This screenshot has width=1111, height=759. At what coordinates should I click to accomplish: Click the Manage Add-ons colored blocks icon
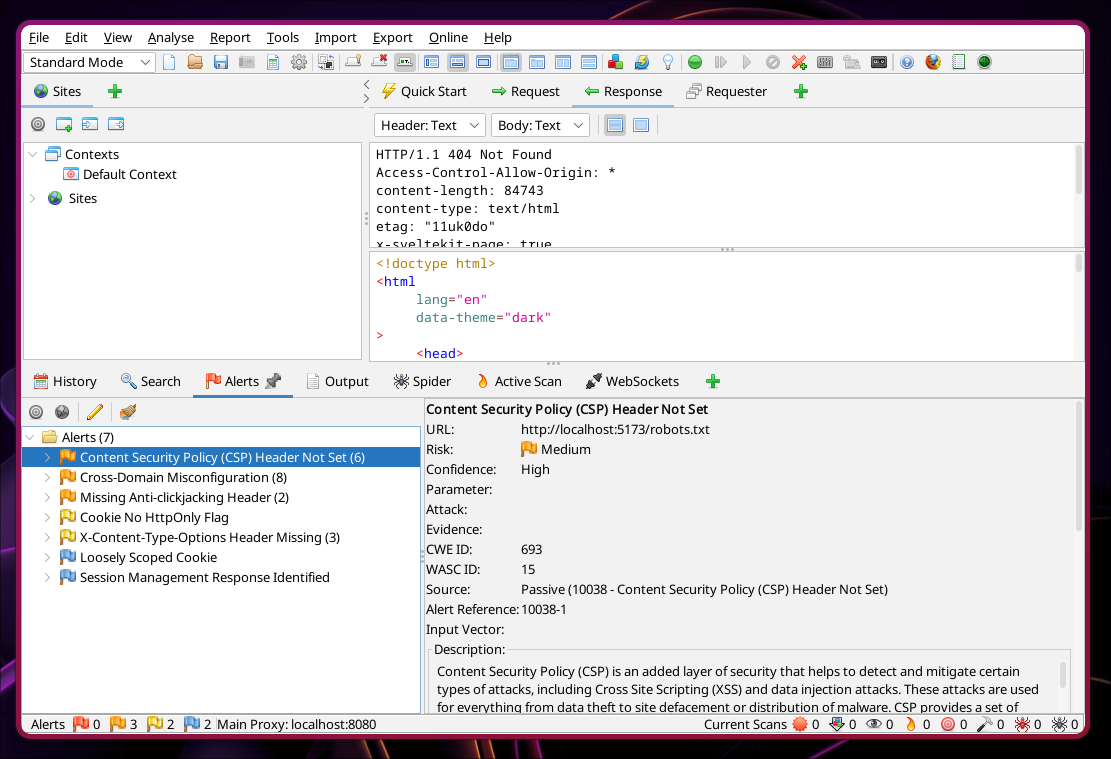615,62
